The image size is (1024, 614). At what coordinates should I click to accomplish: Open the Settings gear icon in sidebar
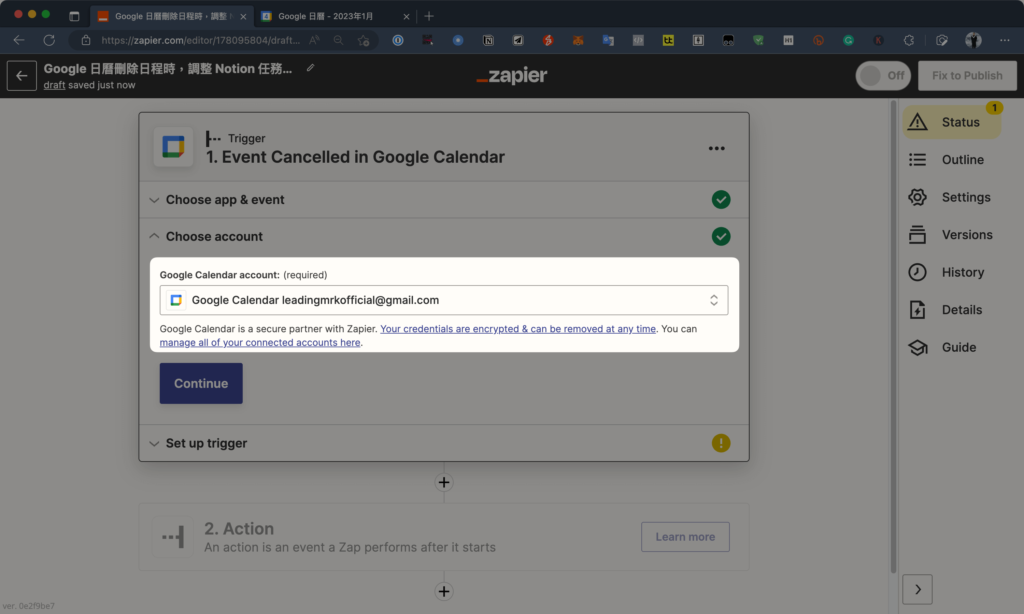[x=918, y=197]
